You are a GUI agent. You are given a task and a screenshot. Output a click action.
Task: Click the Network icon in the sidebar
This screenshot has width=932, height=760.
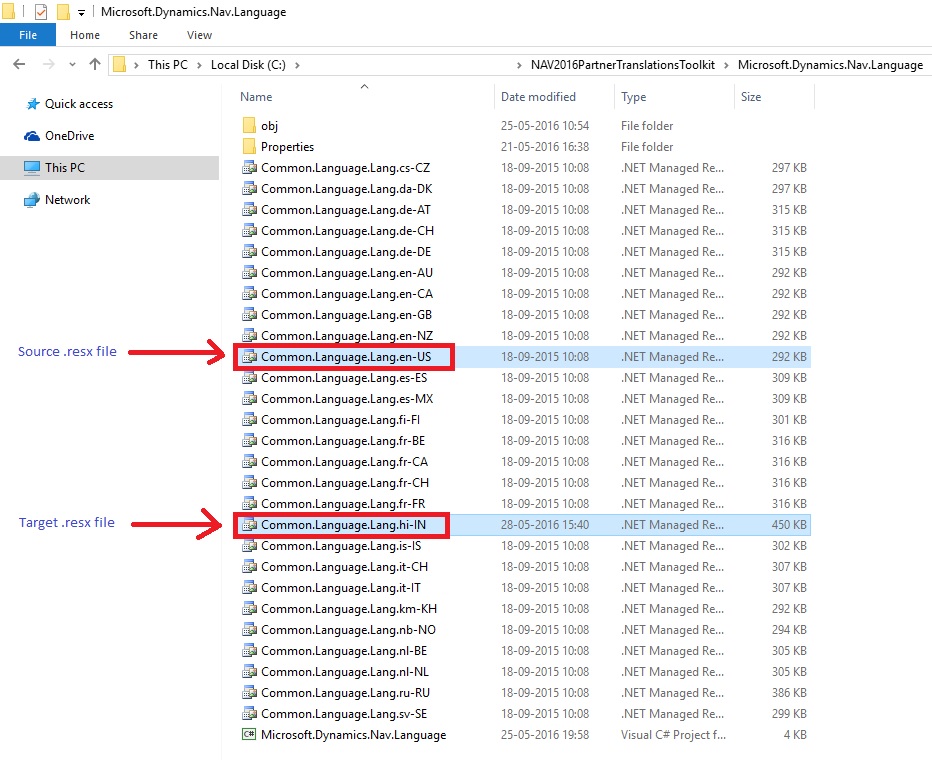[32, 200]
